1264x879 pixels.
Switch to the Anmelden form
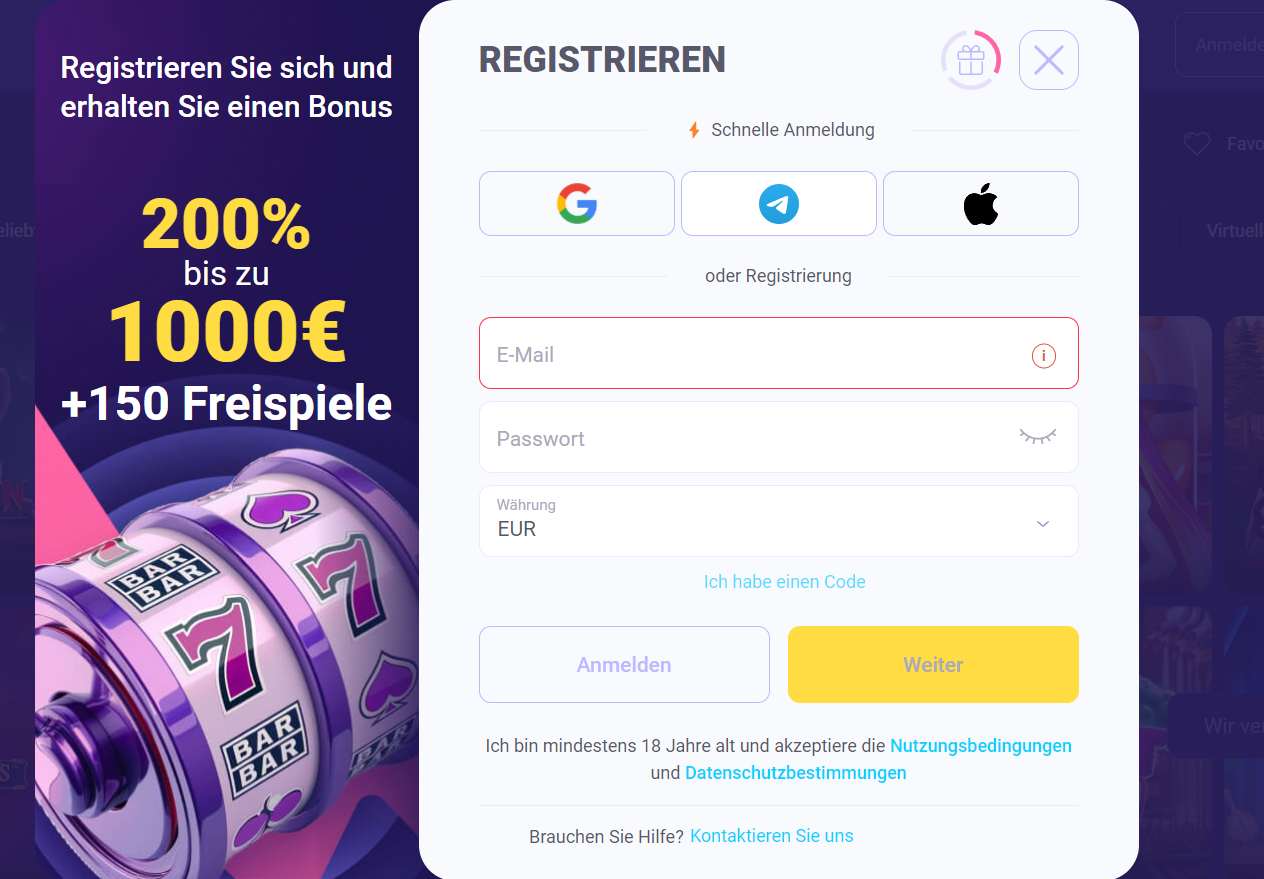pyautogui.click(x=624, y=665)
